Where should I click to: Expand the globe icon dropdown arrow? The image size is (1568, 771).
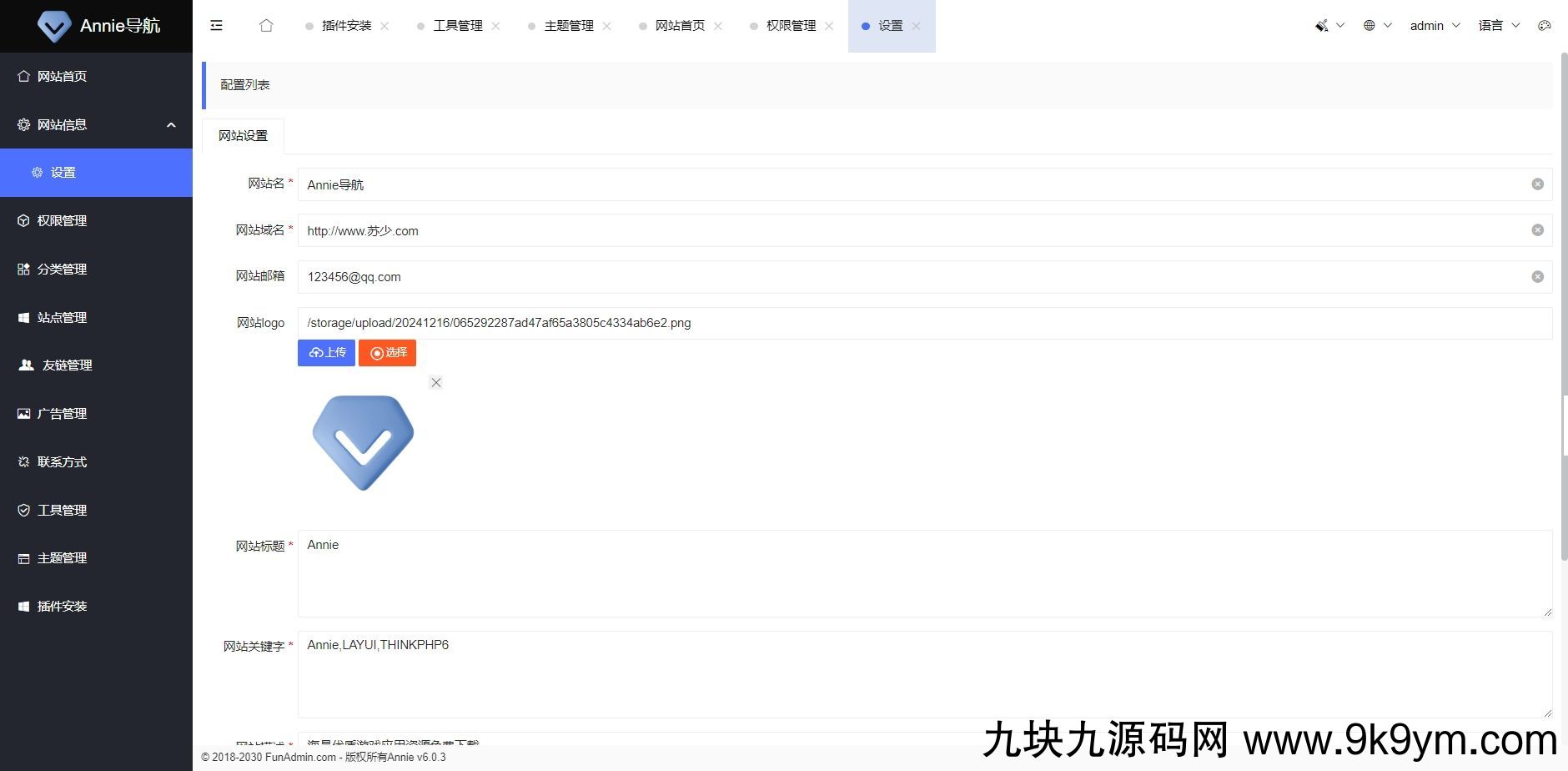(1388, 26)
